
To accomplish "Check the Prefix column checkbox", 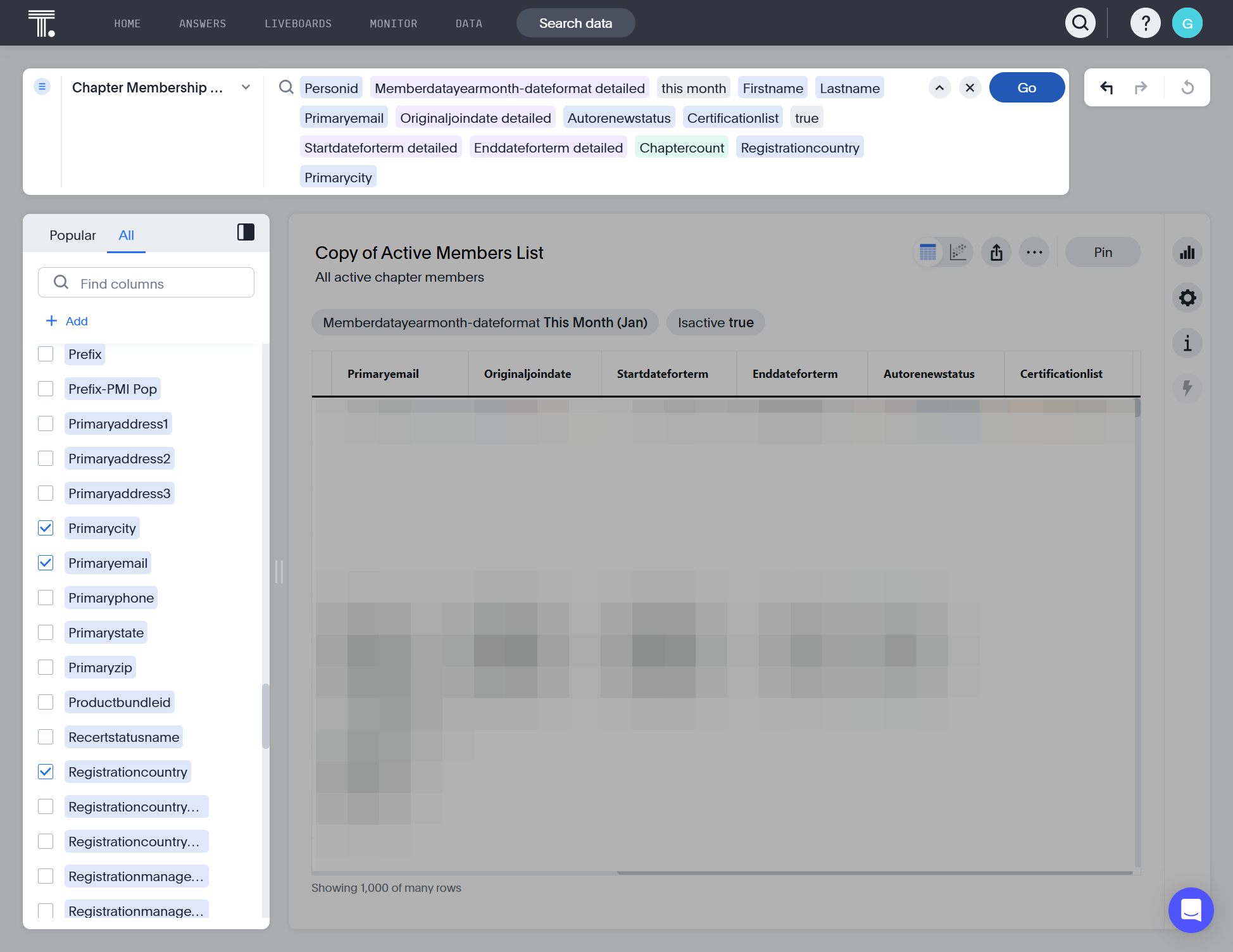I will click(x=46, y=354).
